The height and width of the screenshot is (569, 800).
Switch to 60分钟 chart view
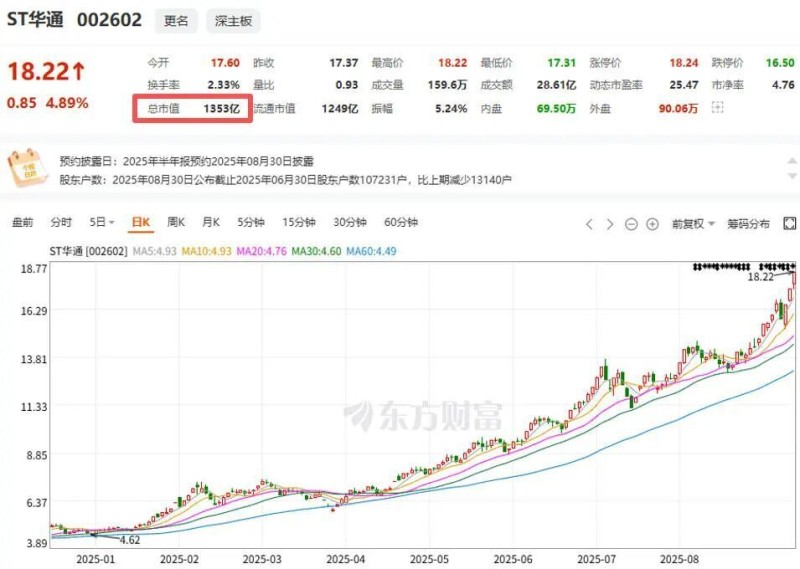click(x=400, y=222)
